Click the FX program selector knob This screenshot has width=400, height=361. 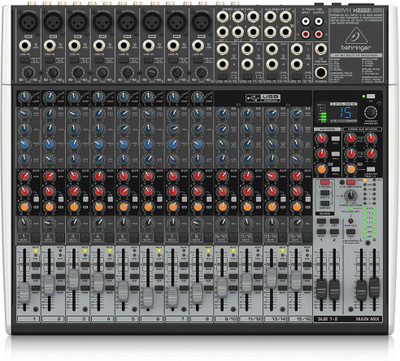tap(370, 112)
